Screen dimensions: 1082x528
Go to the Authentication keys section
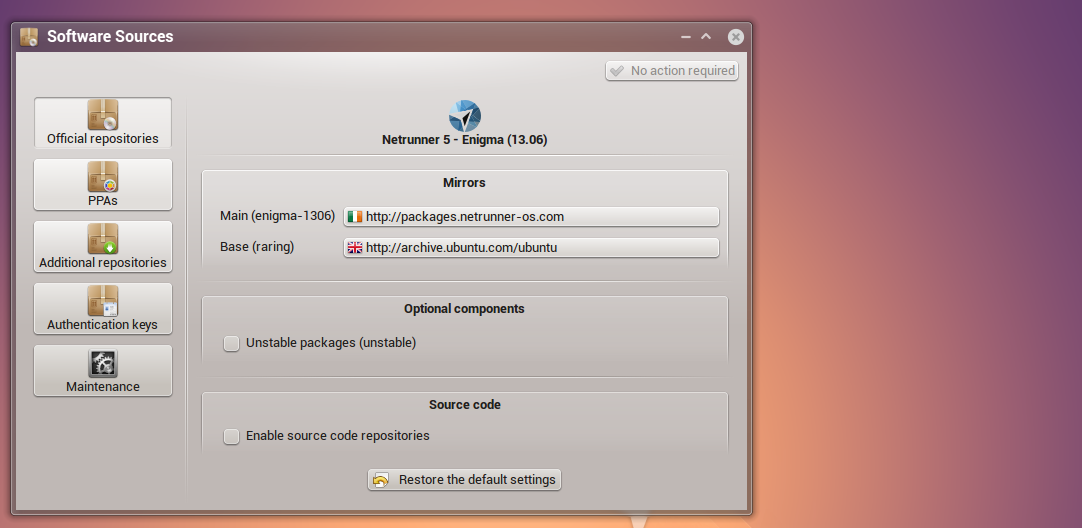(103, 309)
